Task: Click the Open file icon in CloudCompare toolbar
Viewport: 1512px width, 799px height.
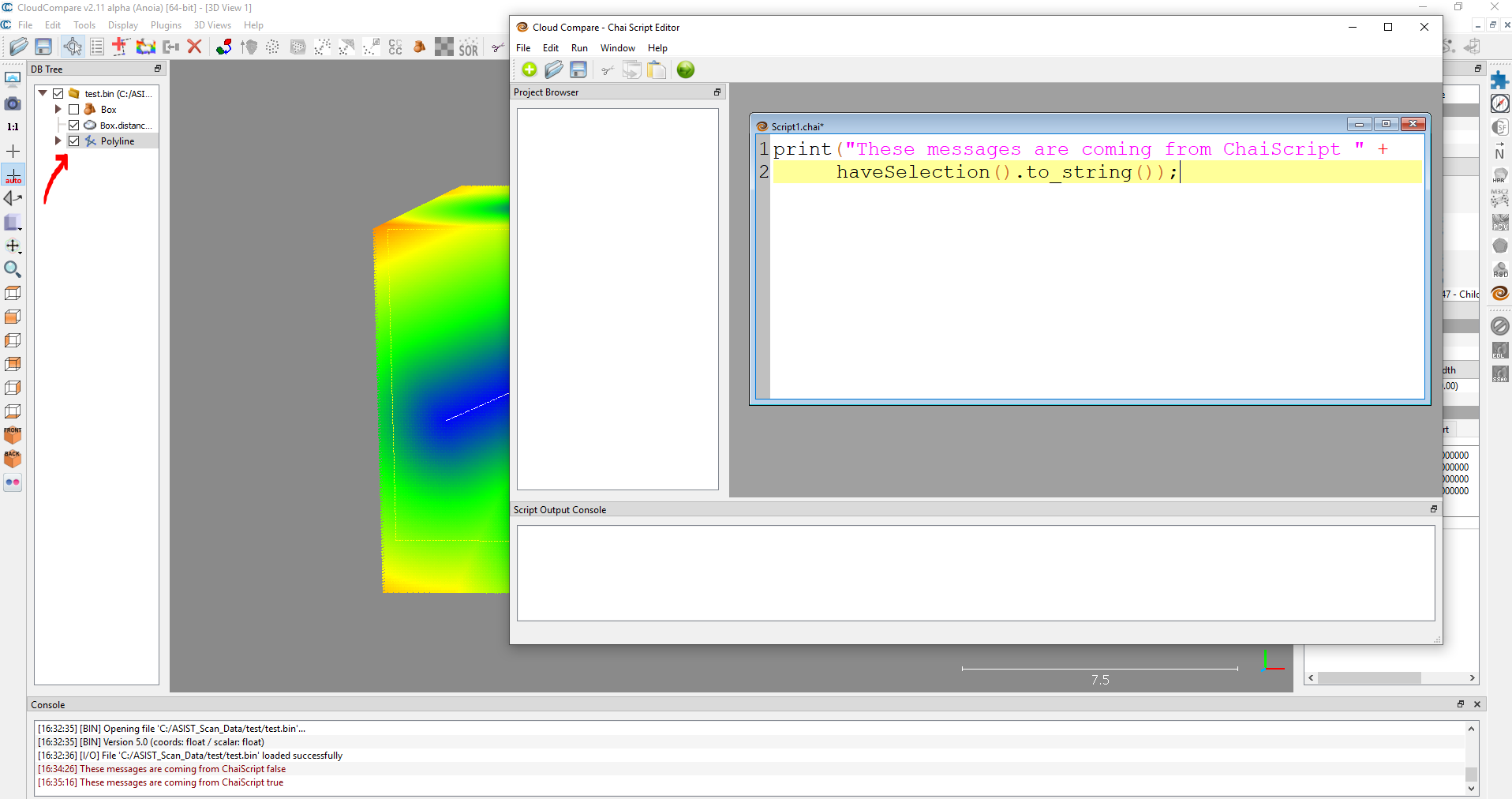Action: coord(19,47)
